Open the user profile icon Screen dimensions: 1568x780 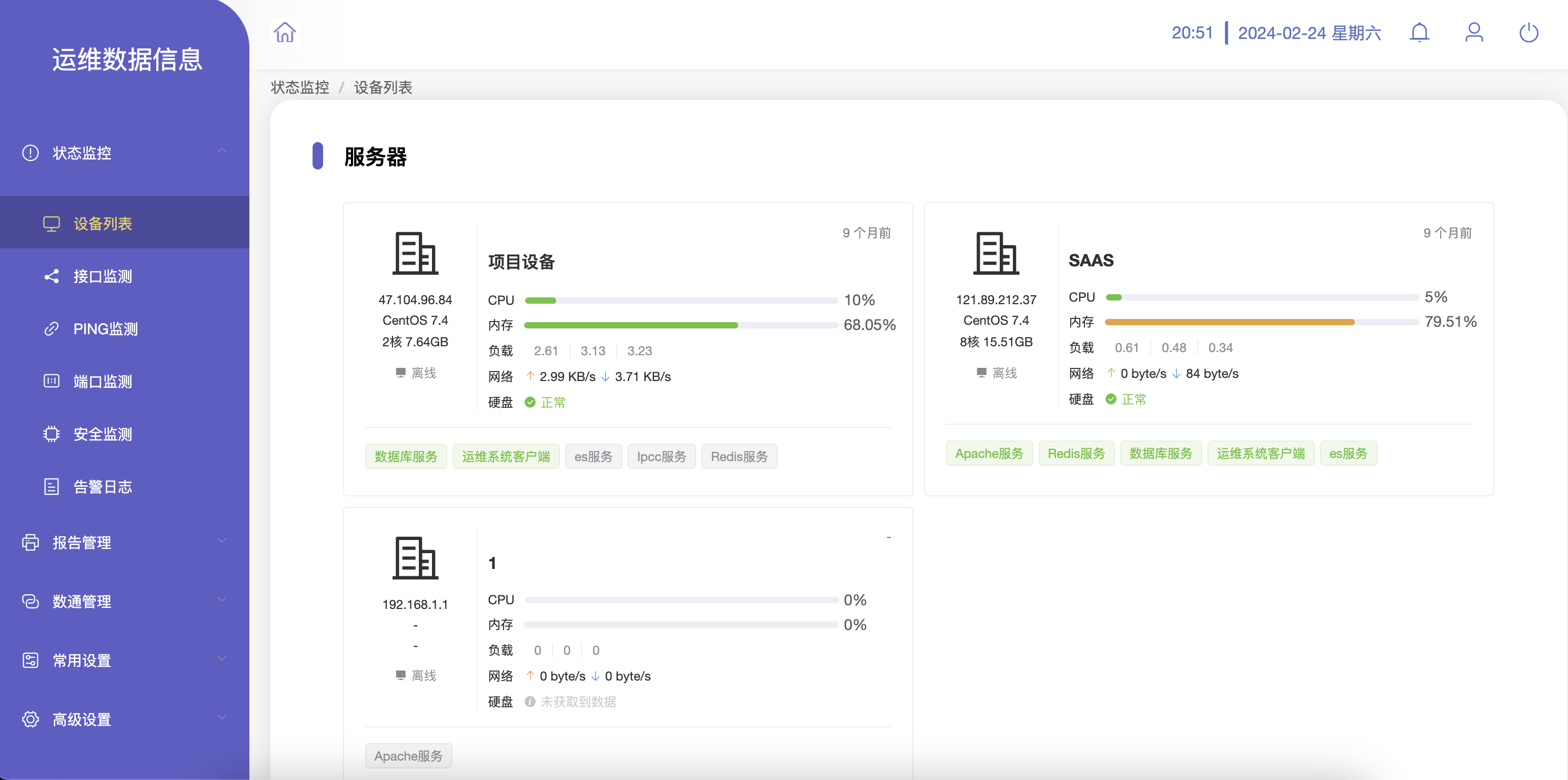tap(1474, 32)
